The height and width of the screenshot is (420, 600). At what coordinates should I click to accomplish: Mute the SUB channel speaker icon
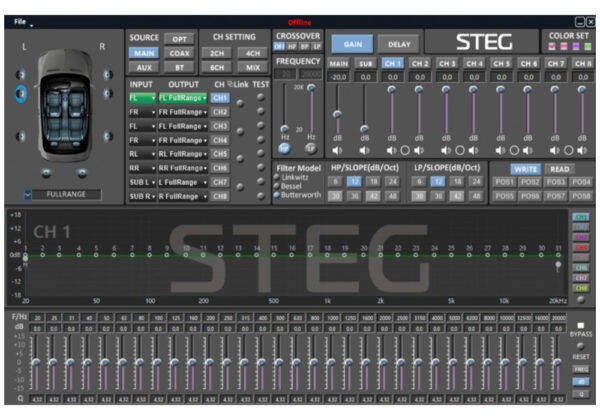click(x=364, y=149)
